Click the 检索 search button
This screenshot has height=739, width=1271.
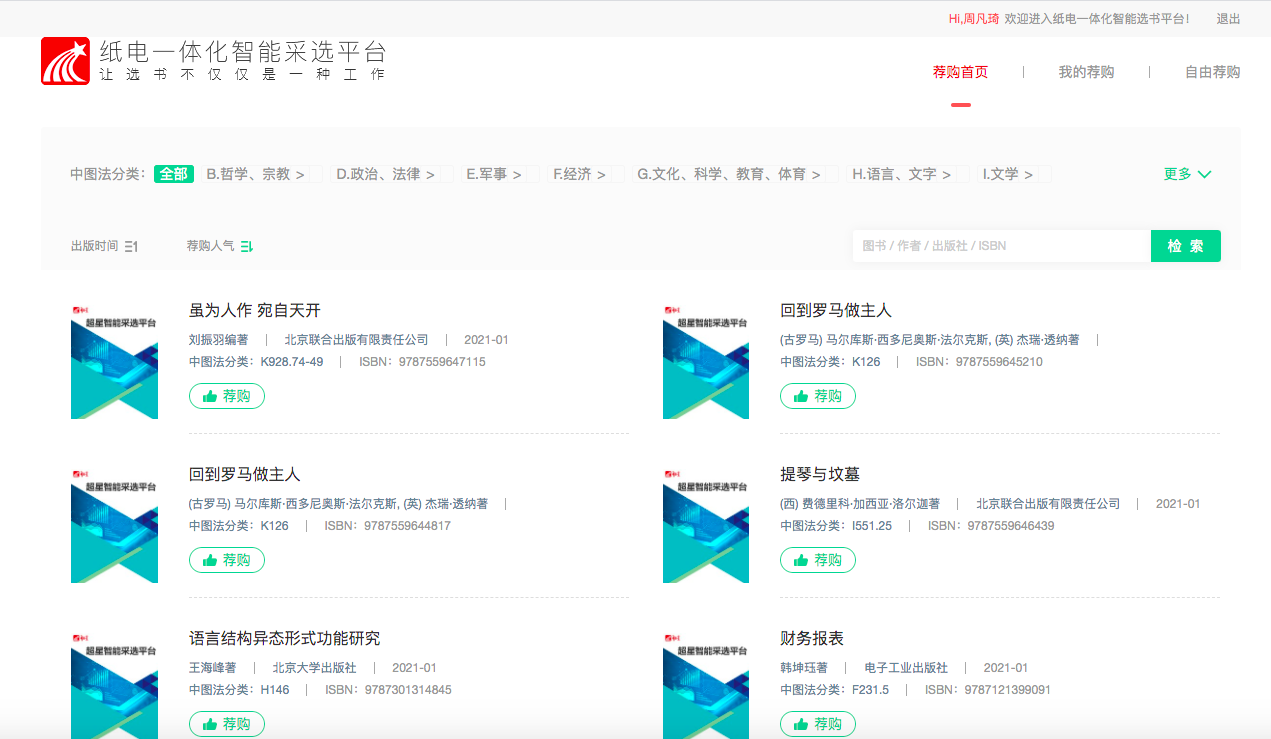click(1185, 246)
